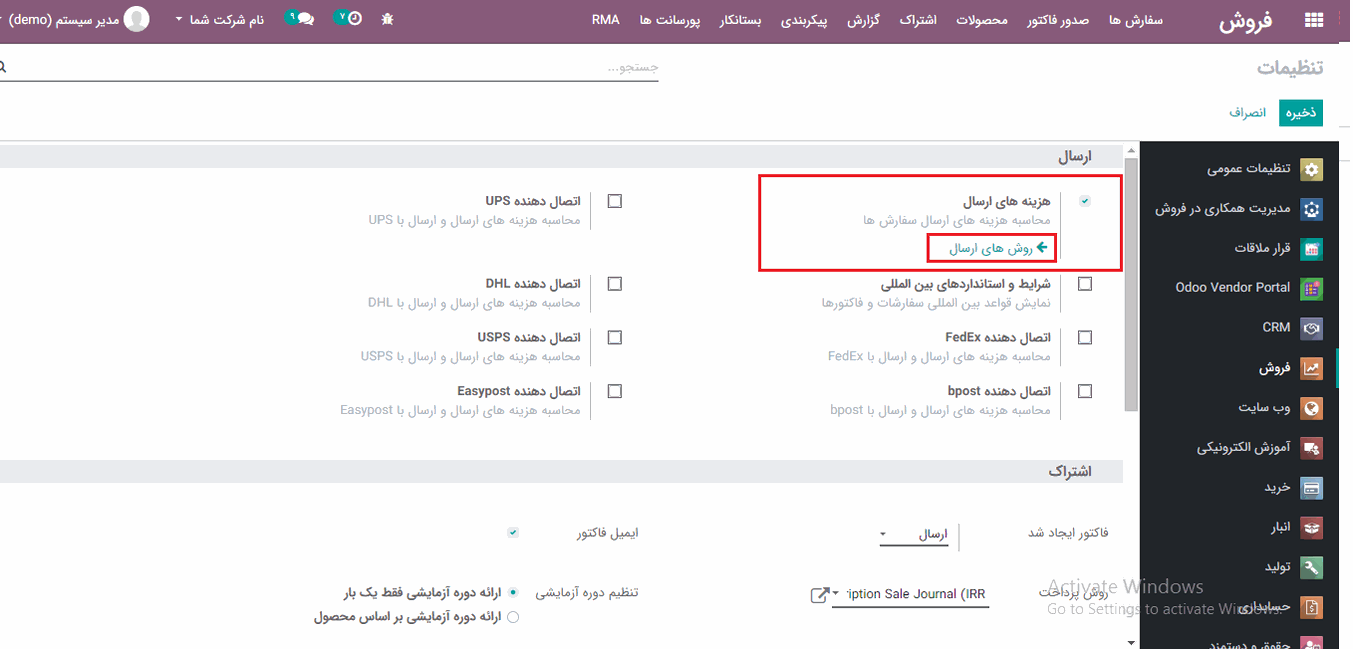Open the CRM settings sidebar icon

click(x=1312, y=328)
